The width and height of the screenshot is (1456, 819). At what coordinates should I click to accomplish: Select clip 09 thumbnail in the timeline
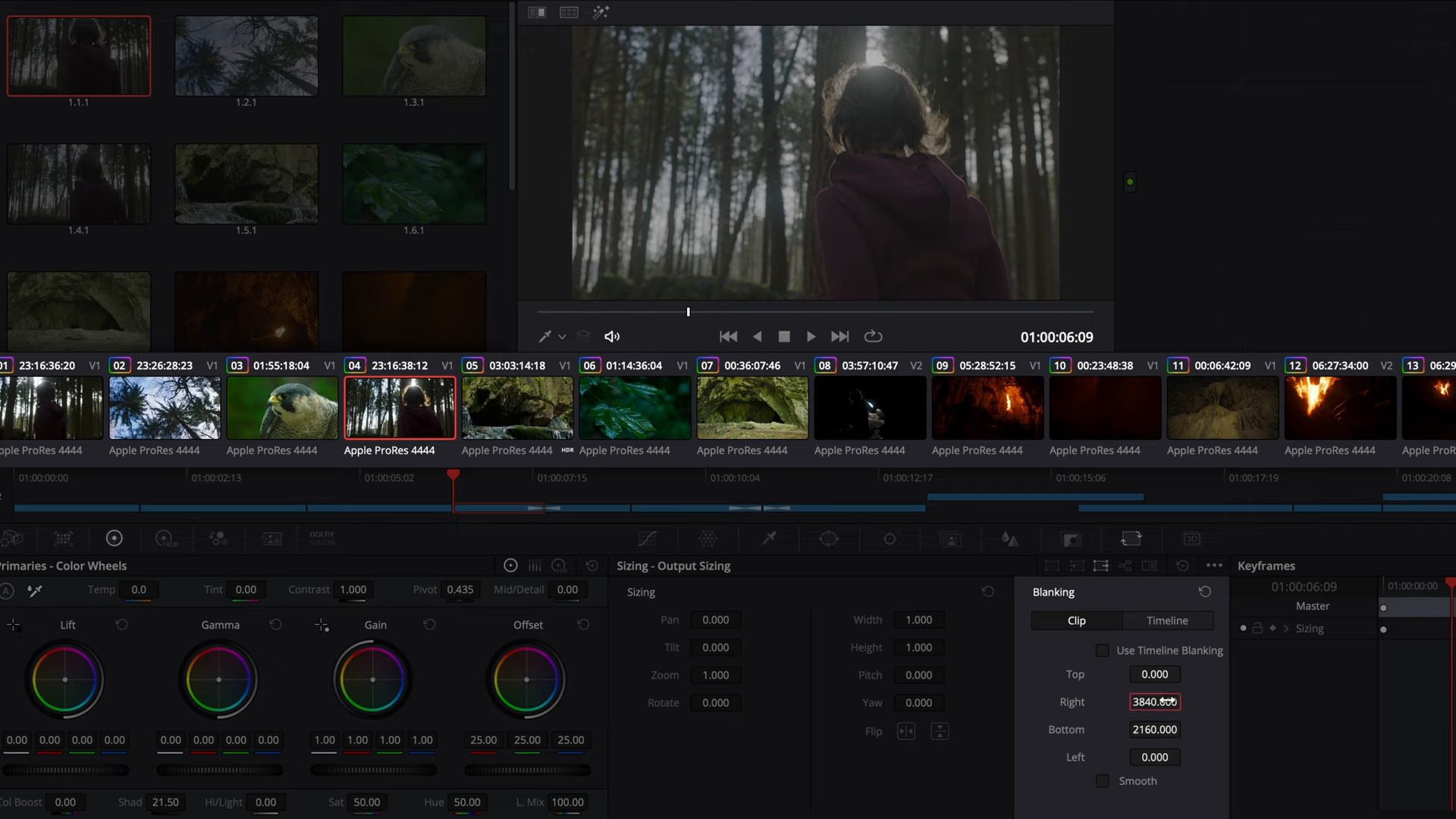(x=987, y=407)
